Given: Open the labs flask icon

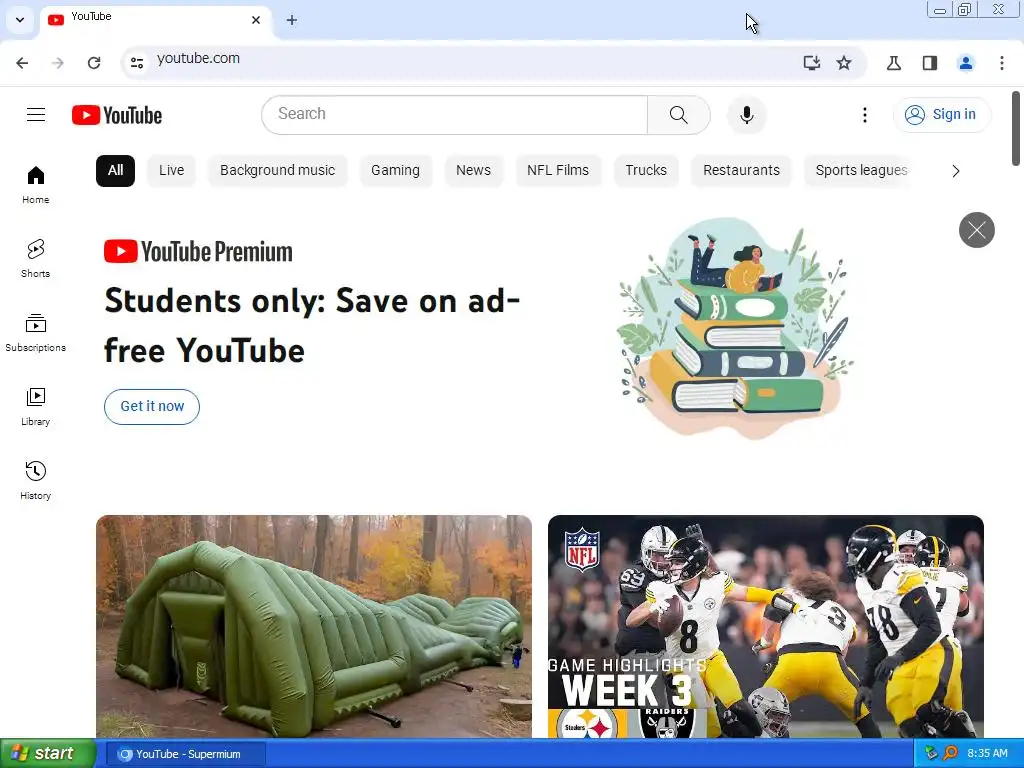Looking at the screenshot, I should (893, 63).
